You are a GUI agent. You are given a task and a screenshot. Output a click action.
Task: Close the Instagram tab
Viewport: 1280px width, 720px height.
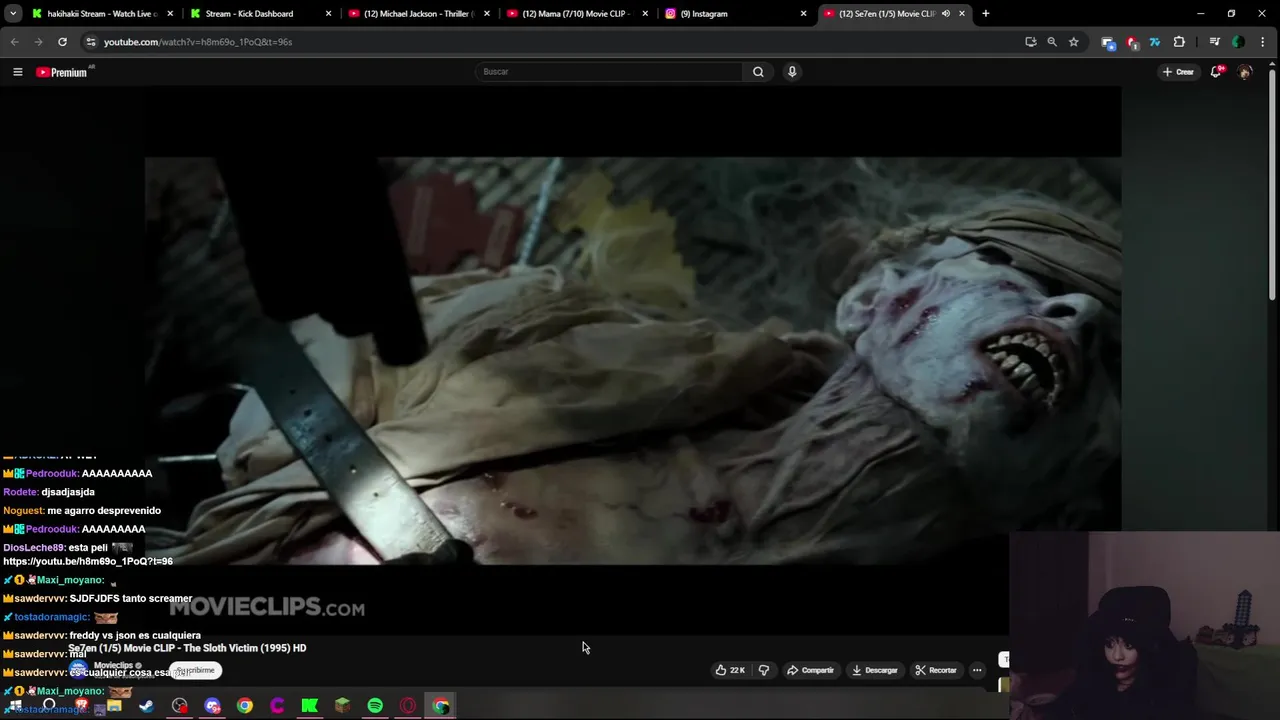tap(803, 14)
